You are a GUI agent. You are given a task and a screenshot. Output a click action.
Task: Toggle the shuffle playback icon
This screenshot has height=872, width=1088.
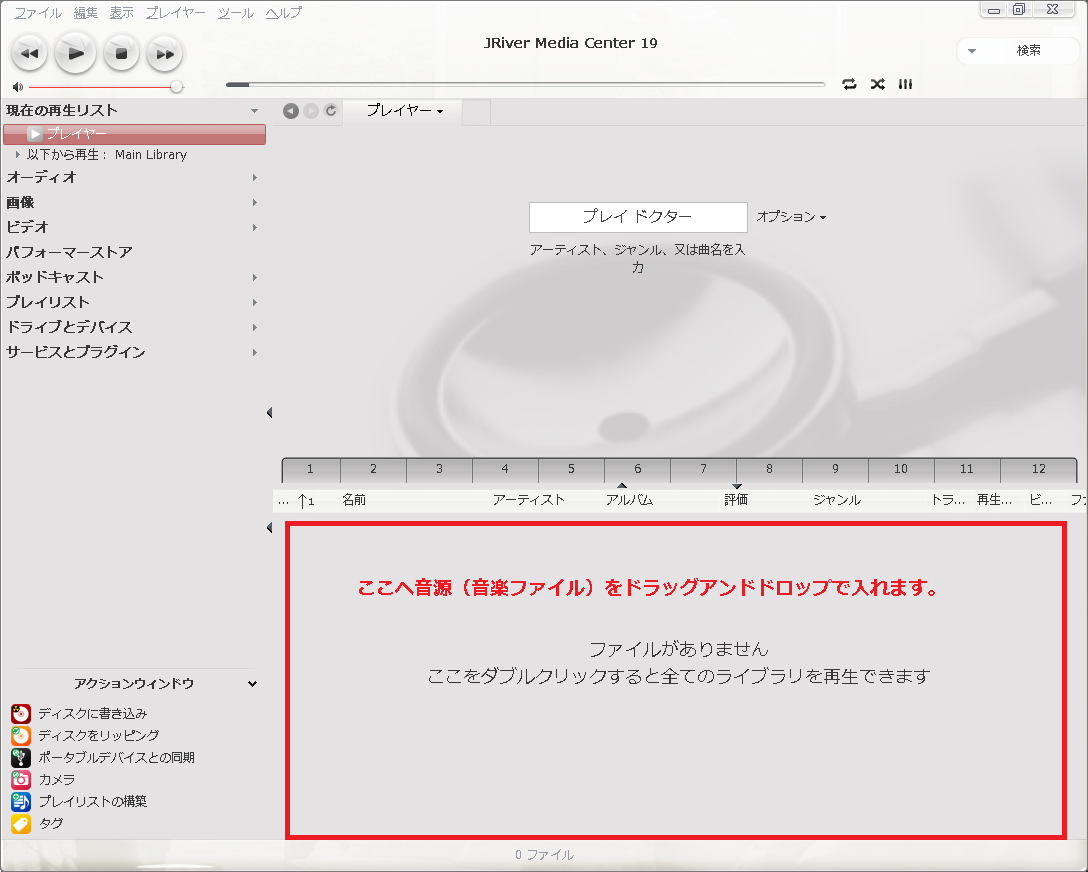(877, 84)
